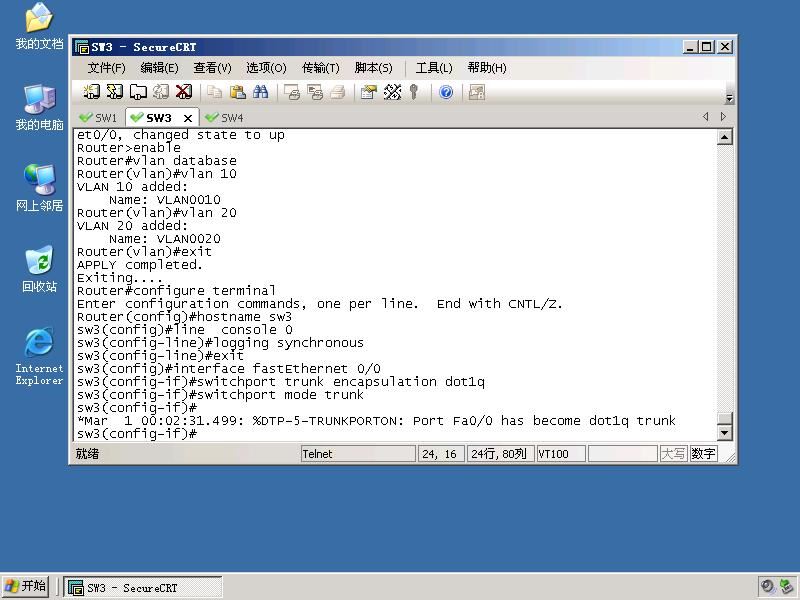
Task: Switch to the SW4 session tab
Action: coord(224,118)
